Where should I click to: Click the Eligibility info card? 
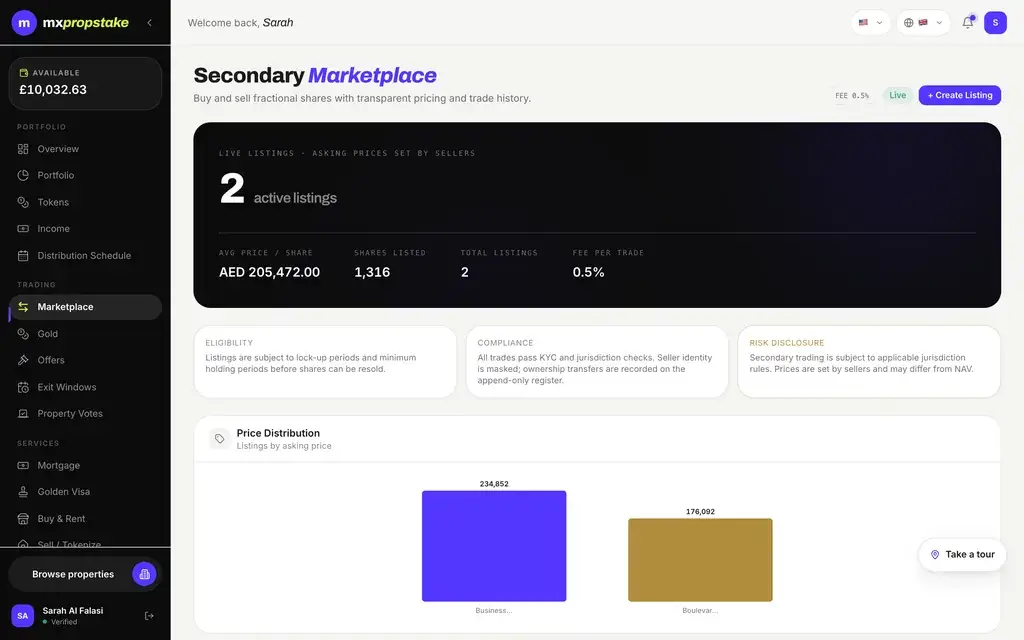[x=325, y=362]
